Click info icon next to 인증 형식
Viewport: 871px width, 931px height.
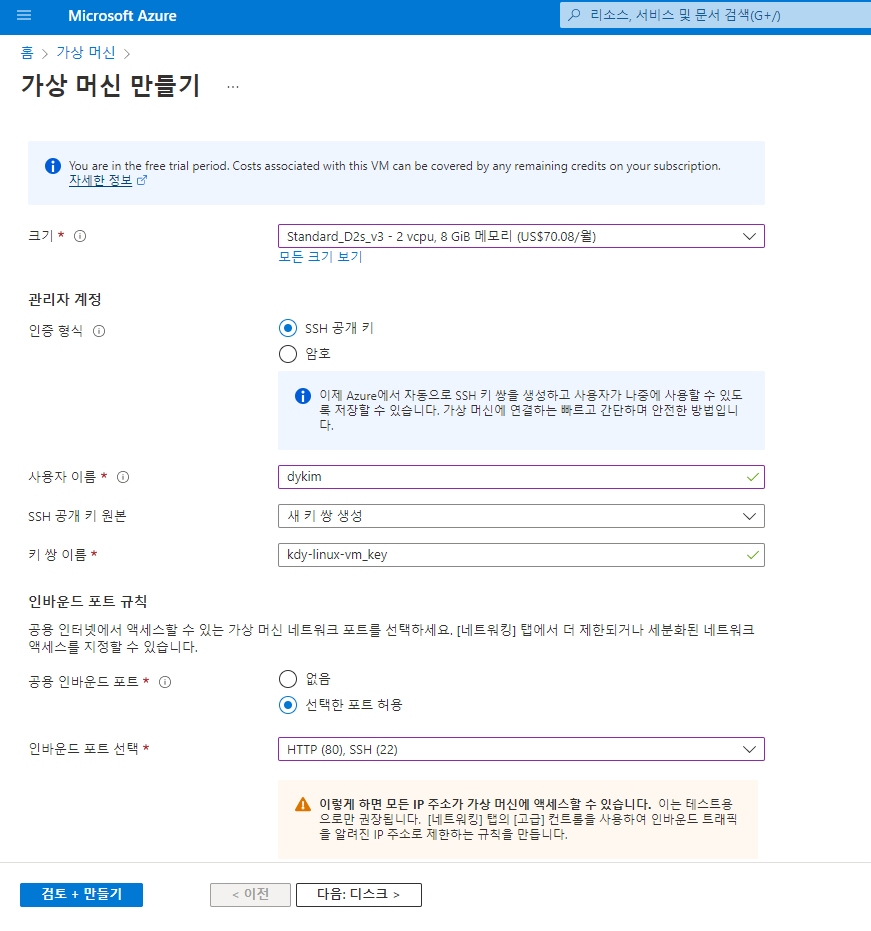[x=99, y=331]
